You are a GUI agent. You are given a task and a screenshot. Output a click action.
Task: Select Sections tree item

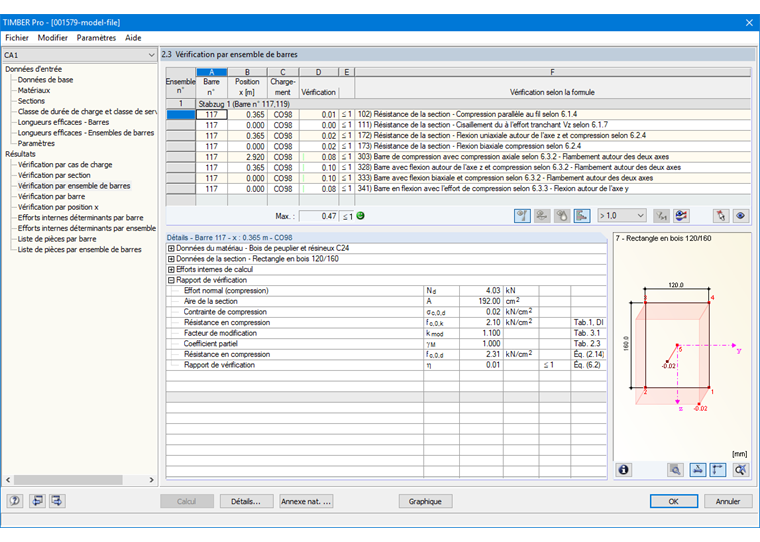(32, 101)
